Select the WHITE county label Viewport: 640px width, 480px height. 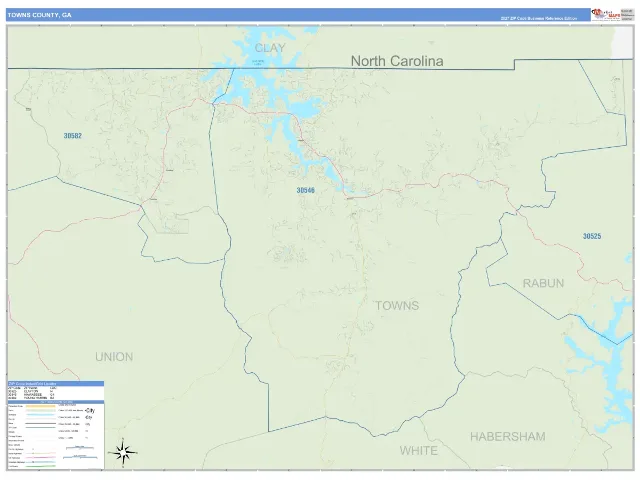pos(419,451)
